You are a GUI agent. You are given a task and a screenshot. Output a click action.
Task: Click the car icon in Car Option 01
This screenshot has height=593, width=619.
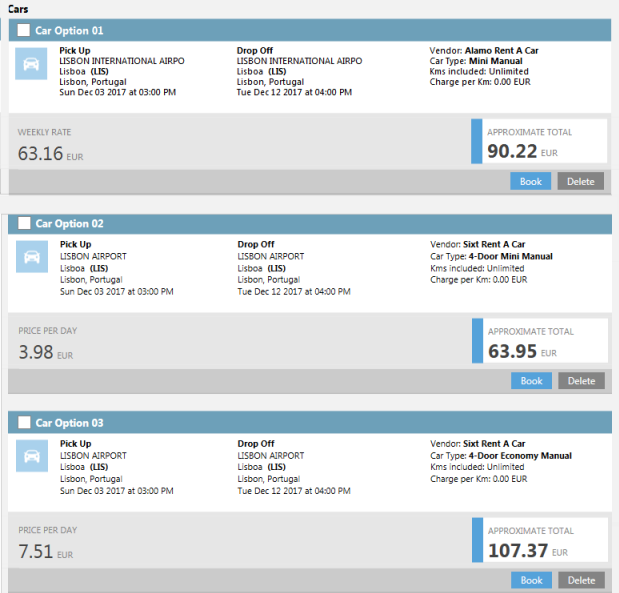click(31, 65)
